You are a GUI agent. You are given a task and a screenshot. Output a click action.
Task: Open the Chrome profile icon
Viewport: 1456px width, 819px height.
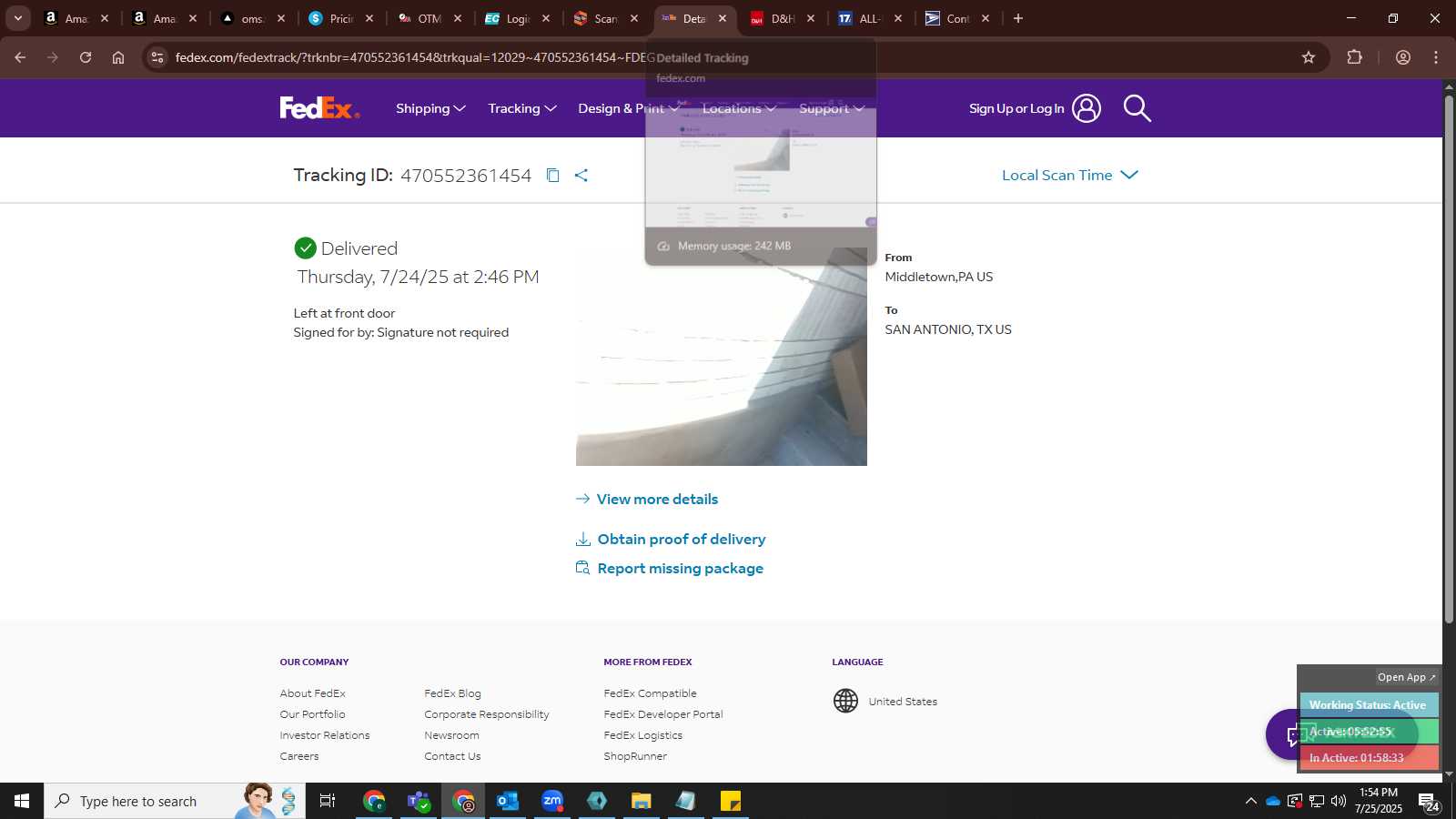tap(1402, 57)
